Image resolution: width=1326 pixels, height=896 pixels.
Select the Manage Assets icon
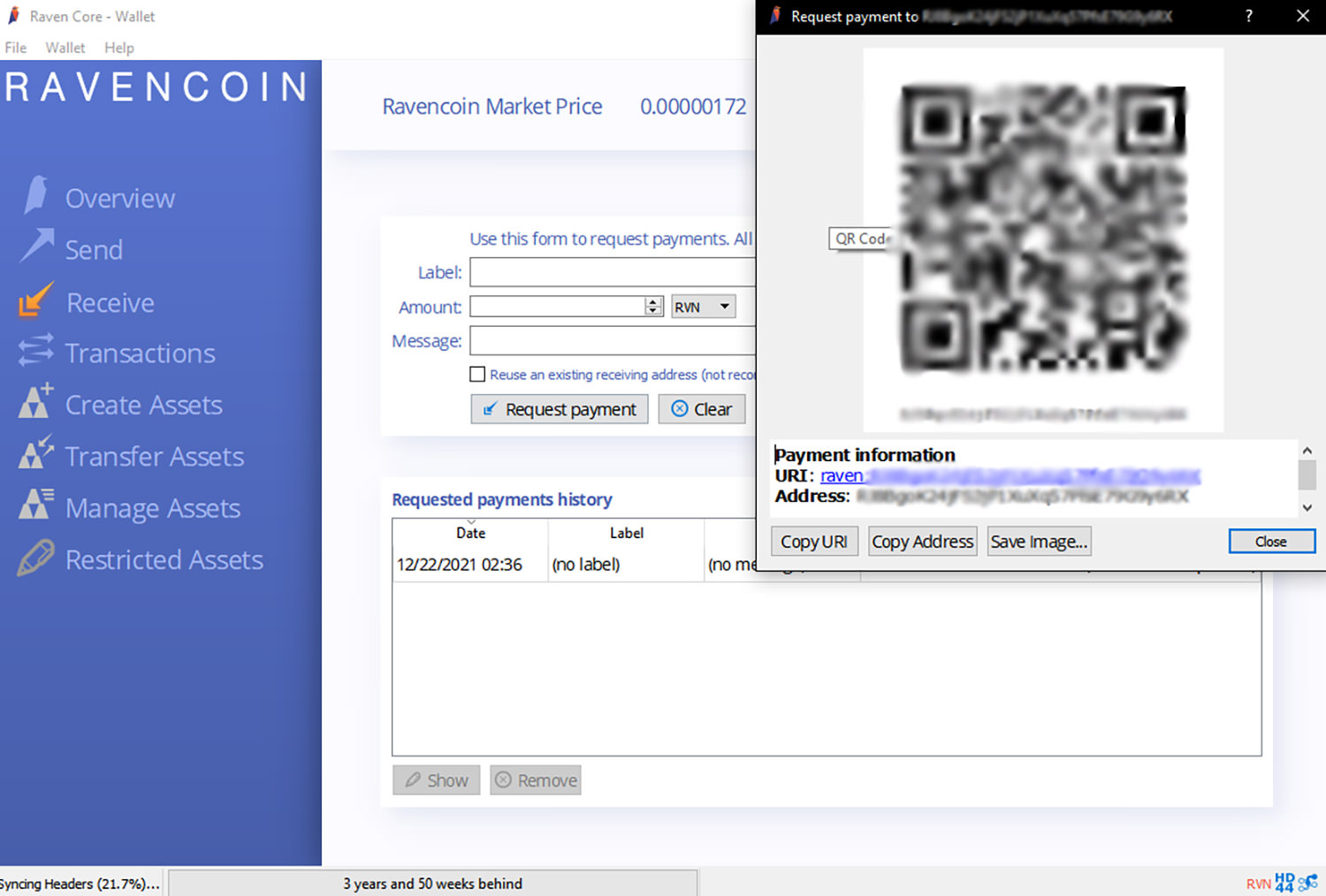[35, 505]
